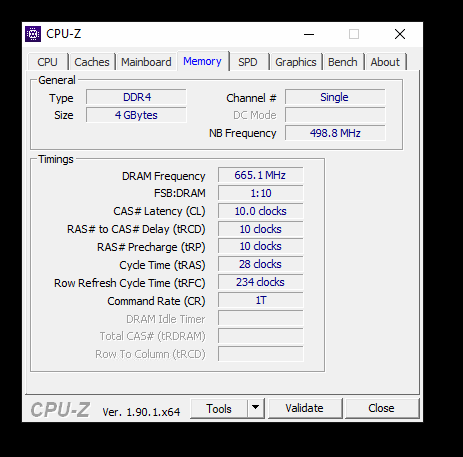This screenshot has height=457, width=463.
Task: Click the FSB:DRAM label
Action: pos(180,193)
